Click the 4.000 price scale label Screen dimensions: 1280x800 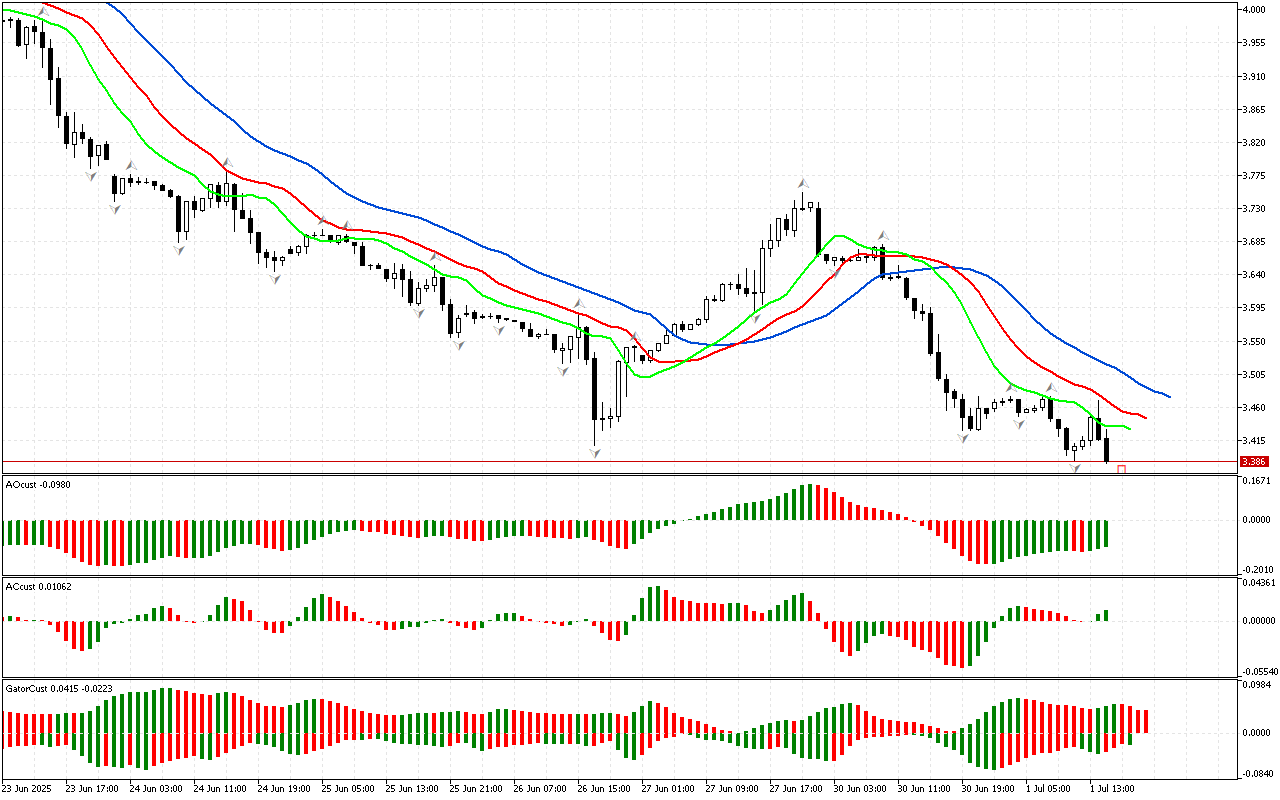(1253, 10)
